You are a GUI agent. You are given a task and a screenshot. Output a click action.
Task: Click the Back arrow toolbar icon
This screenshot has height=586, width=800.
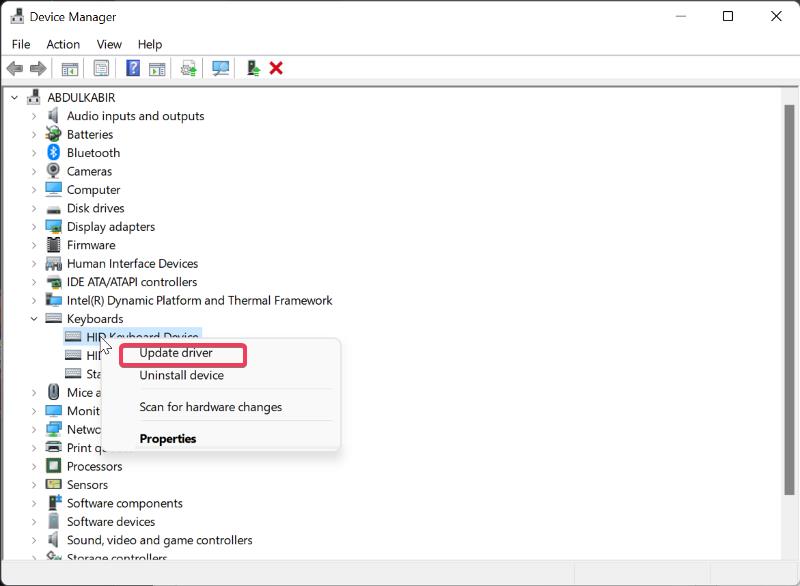coord(15,68)
